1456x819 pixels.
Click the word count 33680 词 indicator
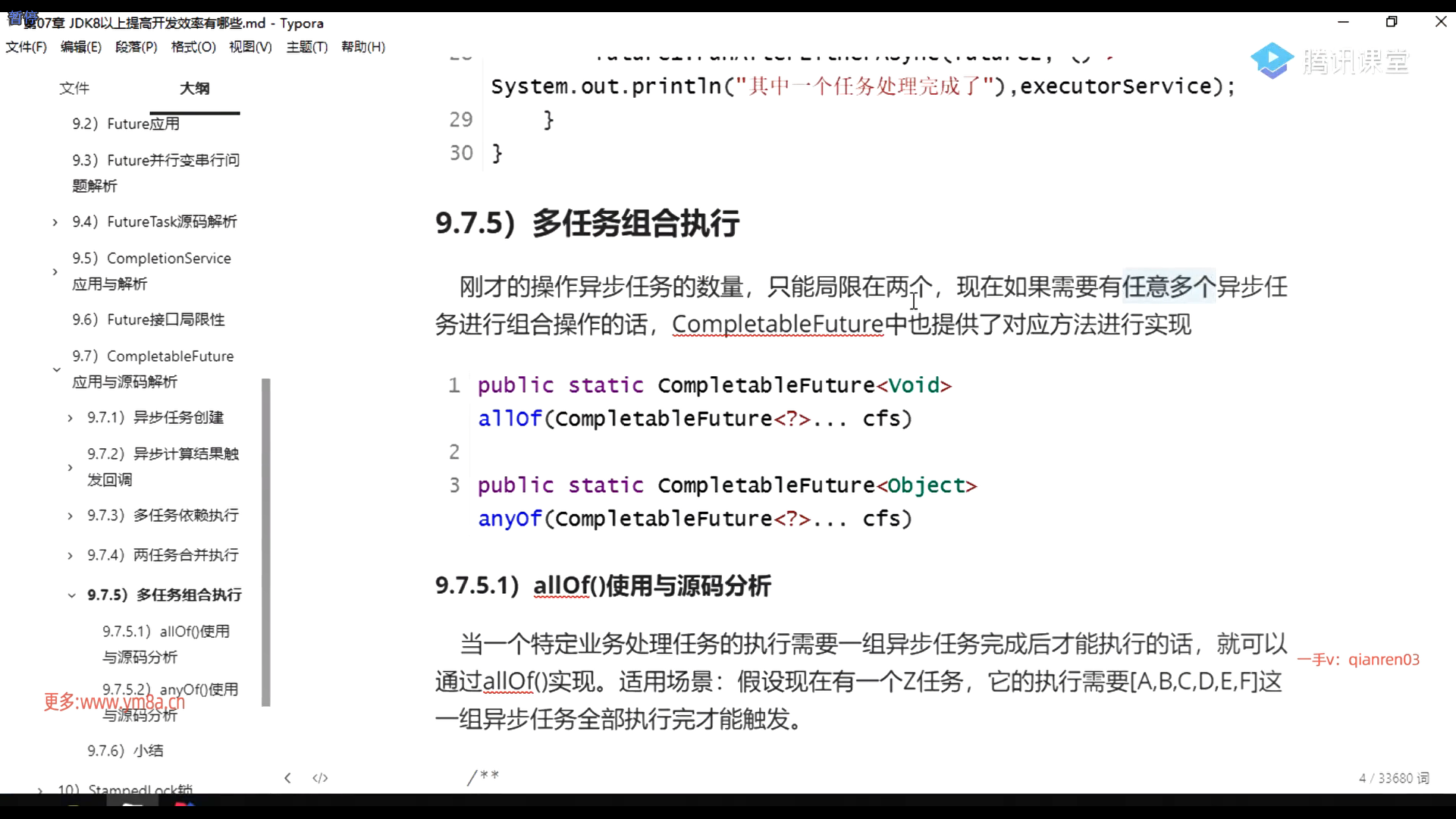pos(1394,778)
